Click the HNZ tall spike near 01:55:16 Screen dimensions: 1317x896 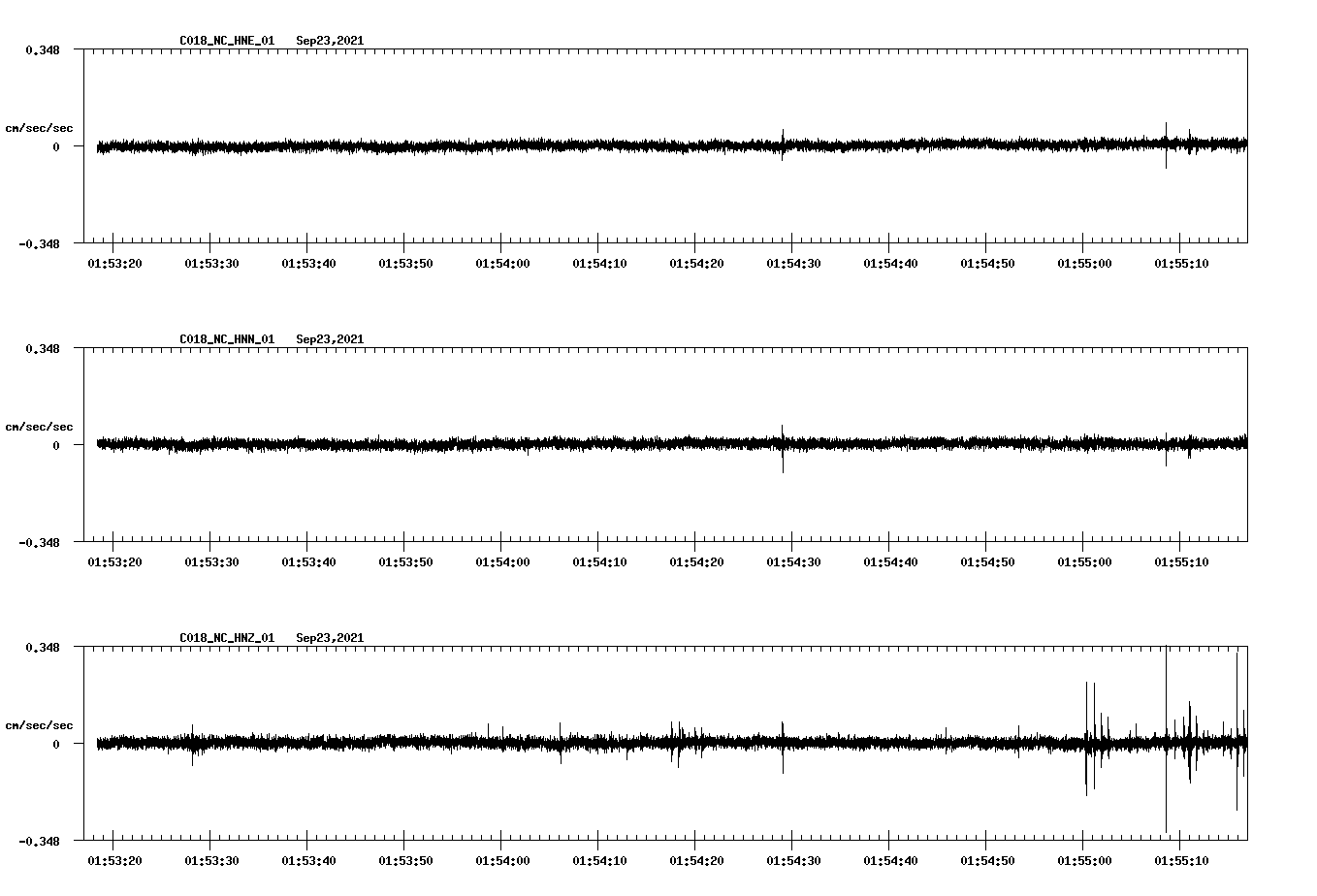(1237, 731)
